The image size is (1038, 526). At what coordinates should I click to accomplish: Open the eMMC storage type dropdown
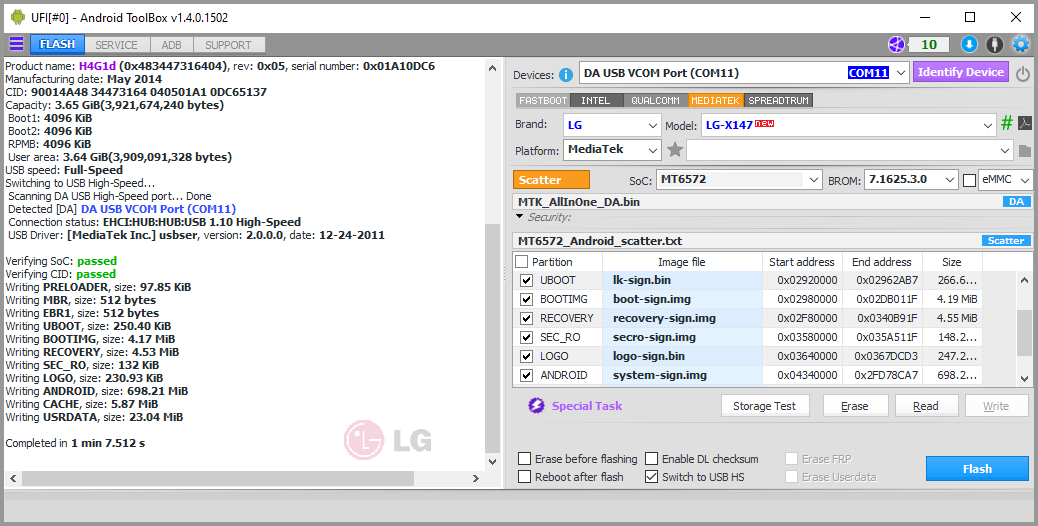(x=1005, y=179)
